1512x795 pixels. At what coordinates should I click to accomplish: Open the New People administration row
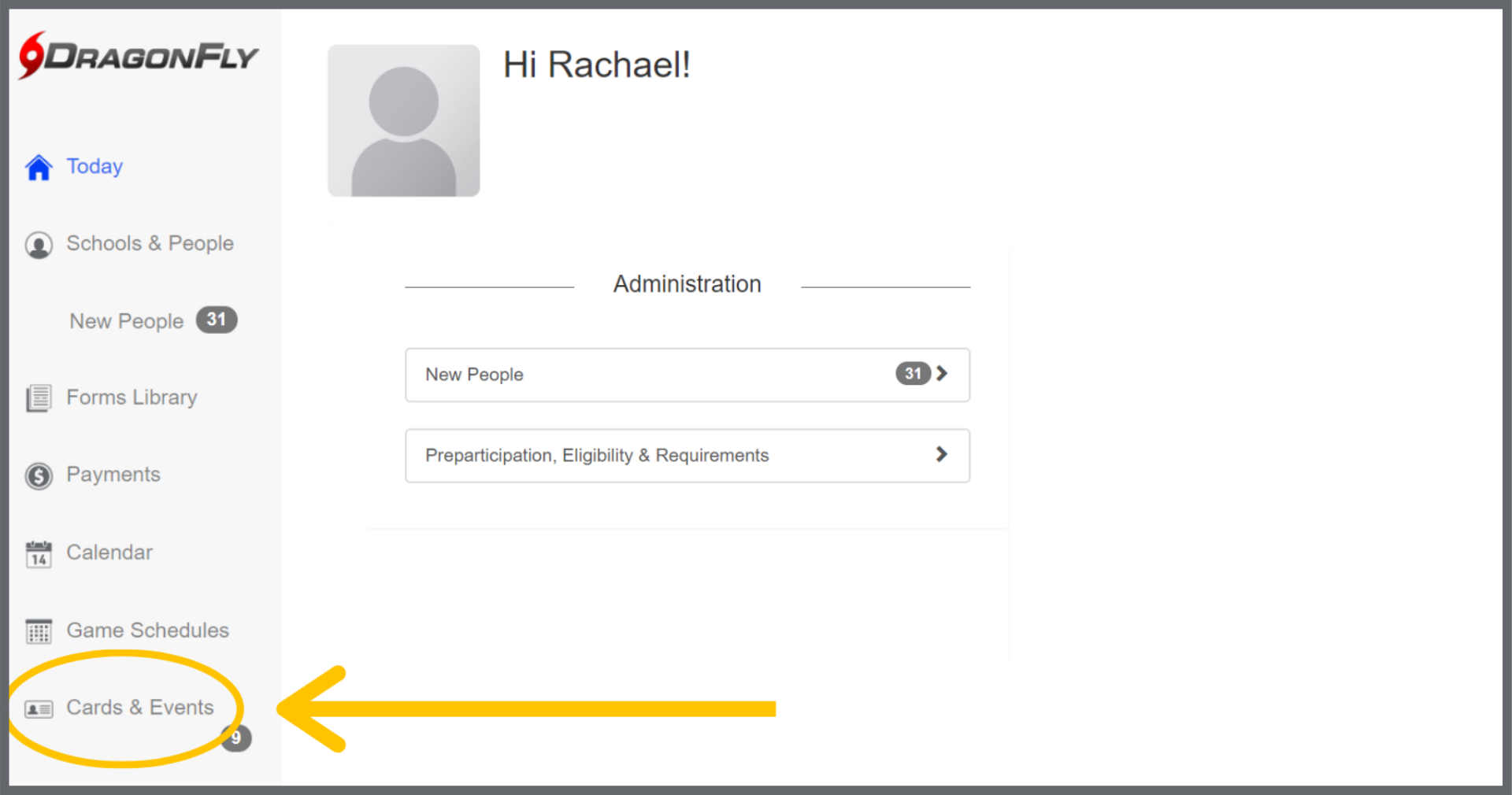630,375
